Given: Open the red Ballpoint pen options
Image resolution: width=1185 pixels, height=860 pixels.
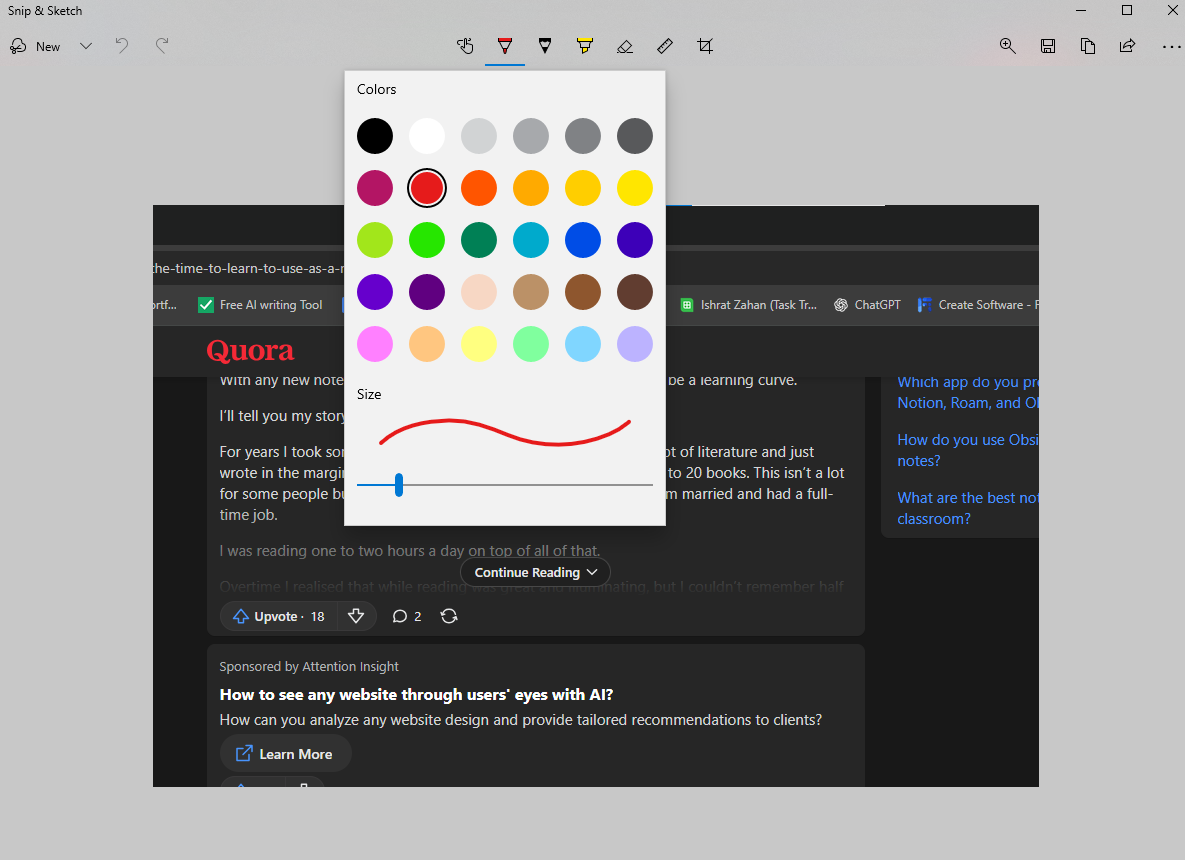Looking at the screenshot, I should (x=505, y=46).
